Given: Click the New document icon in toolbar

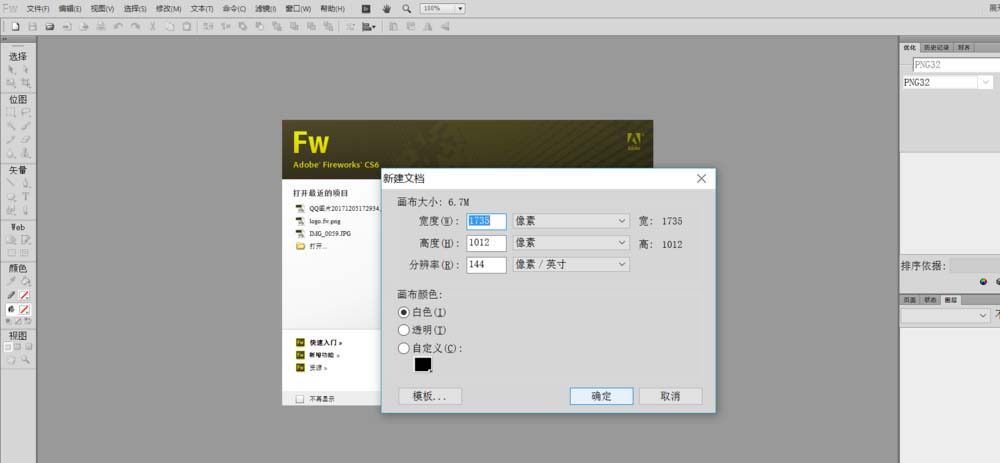Looking at the screenshot, I should coord(15,26).
